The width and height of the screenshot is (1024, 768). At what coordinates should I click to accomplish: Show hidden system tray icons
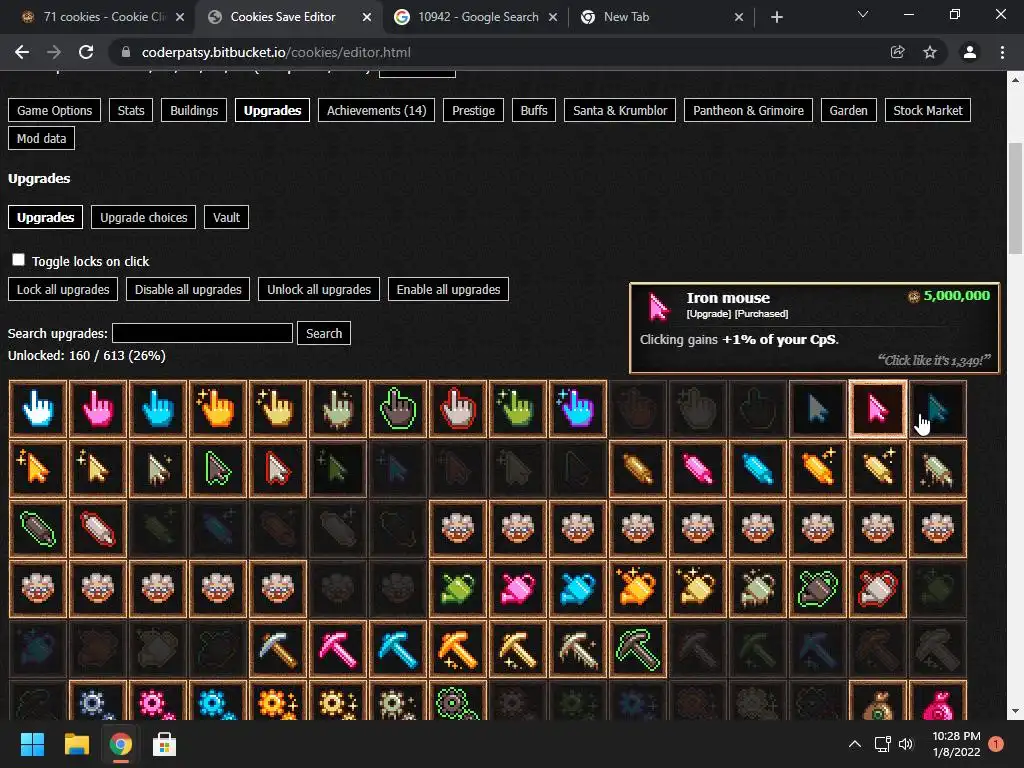click(854, 744)
